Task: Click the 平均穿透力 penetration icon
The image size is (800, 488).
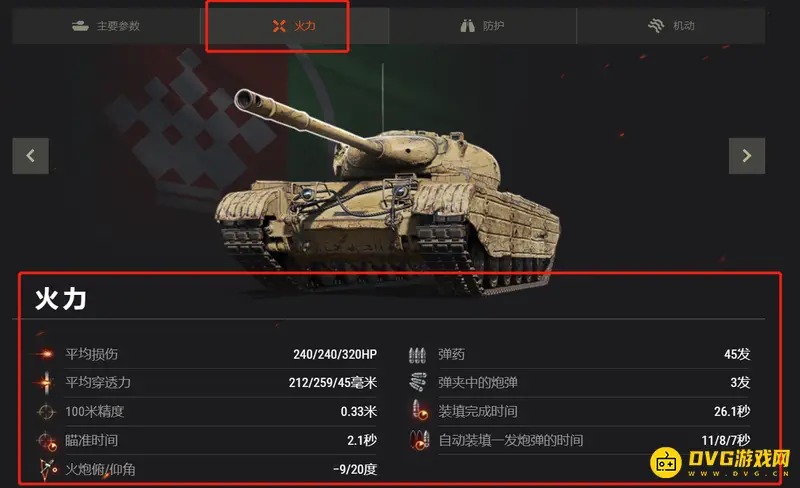Action: pyautogui.click(x=46, y=382)
